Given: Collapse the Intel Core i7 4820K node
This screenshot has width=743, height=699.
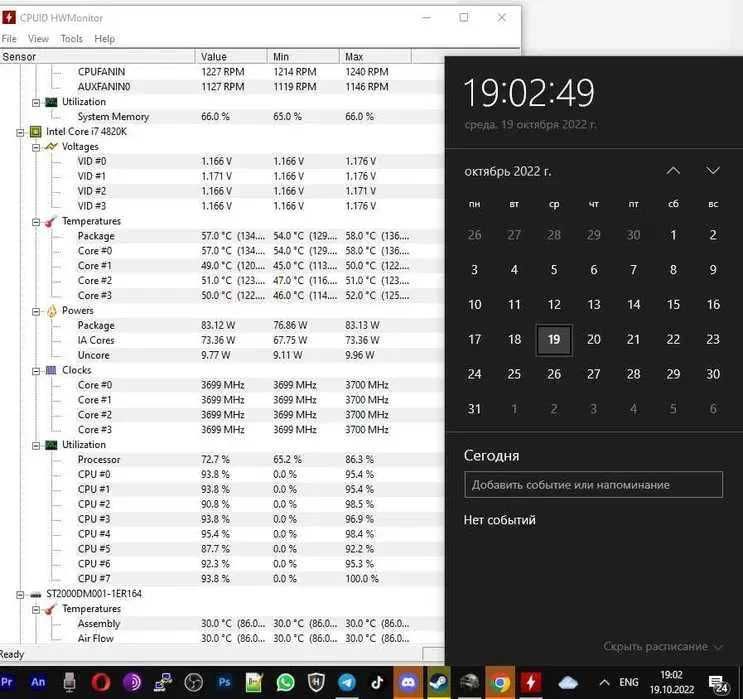Looking at the screenshot, I should click(x=20, y=132).
